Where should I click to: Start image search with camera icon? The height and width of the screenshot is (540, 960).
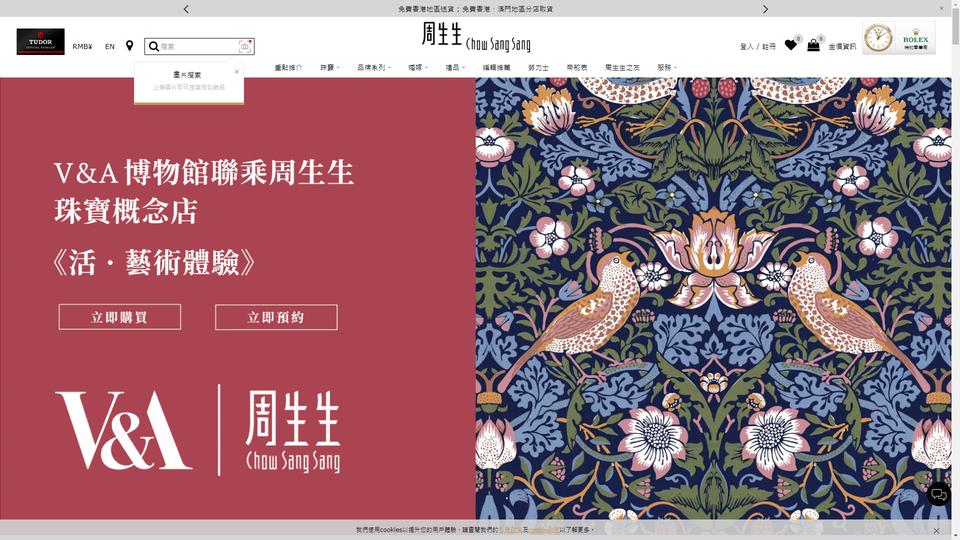pos(245,47)
